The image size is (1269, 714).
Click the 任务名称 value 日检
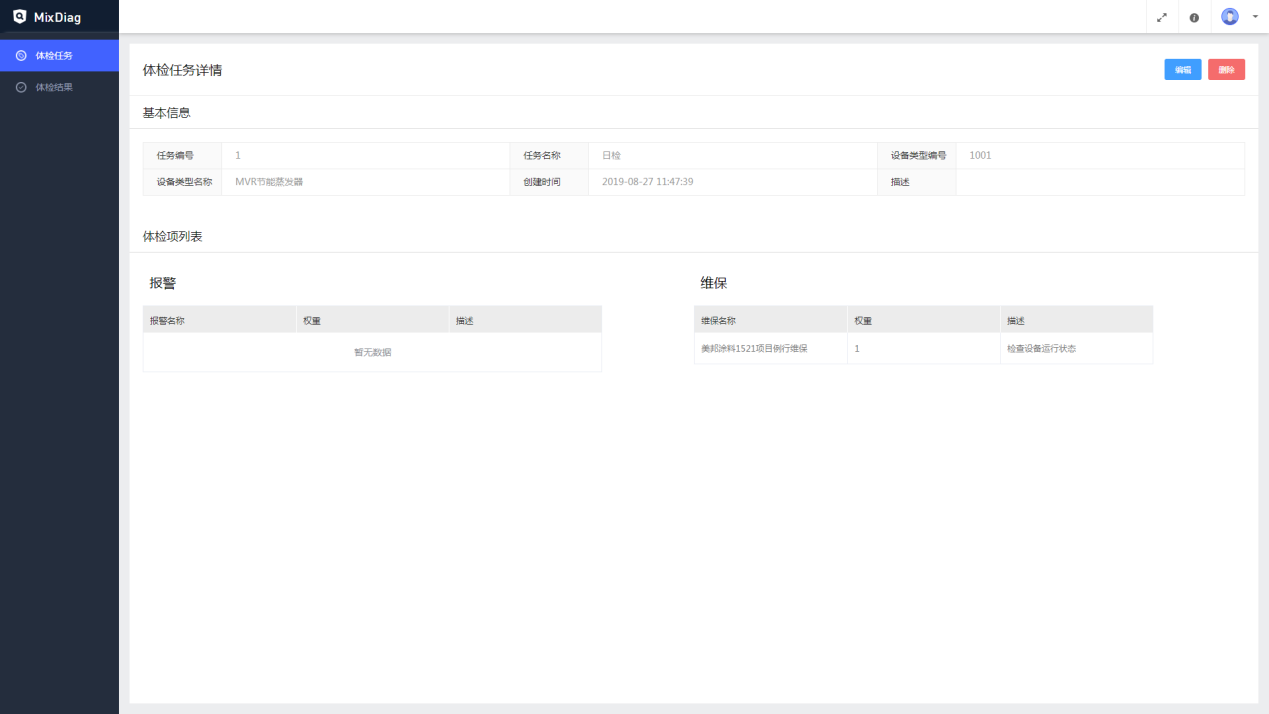coord(611,155)
